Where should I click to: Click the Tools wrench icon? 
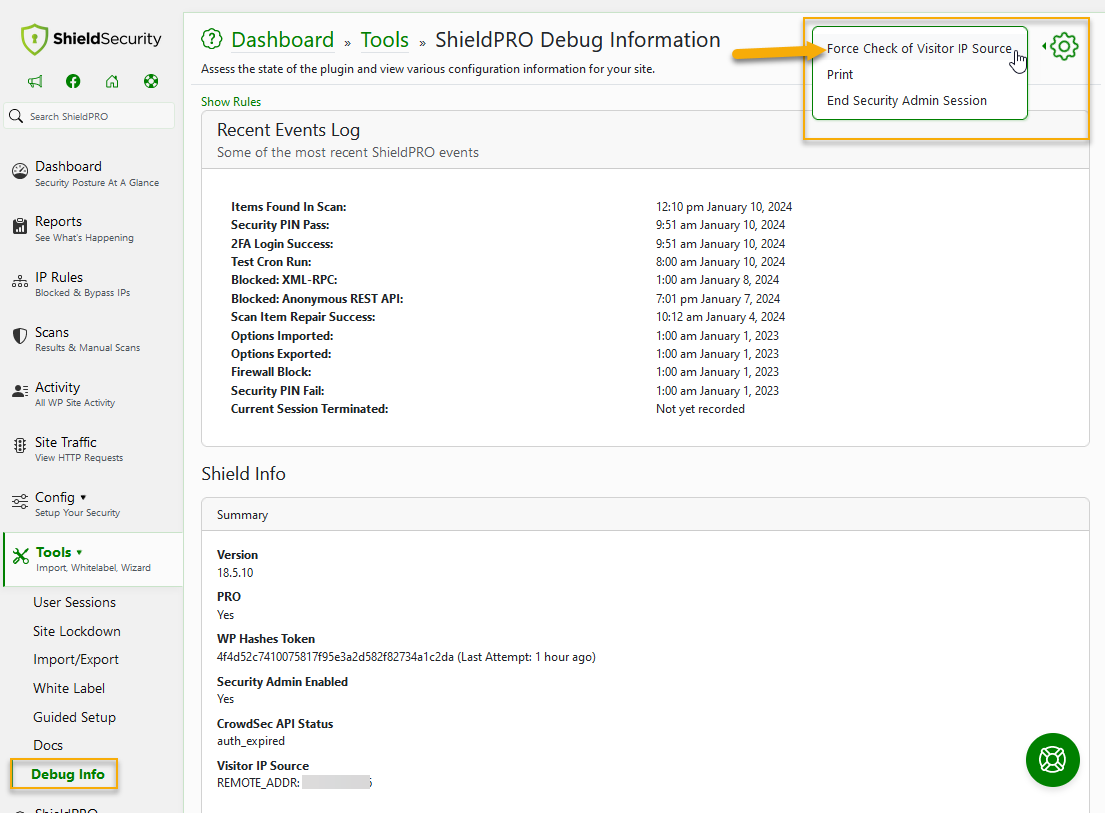[21, 557]
